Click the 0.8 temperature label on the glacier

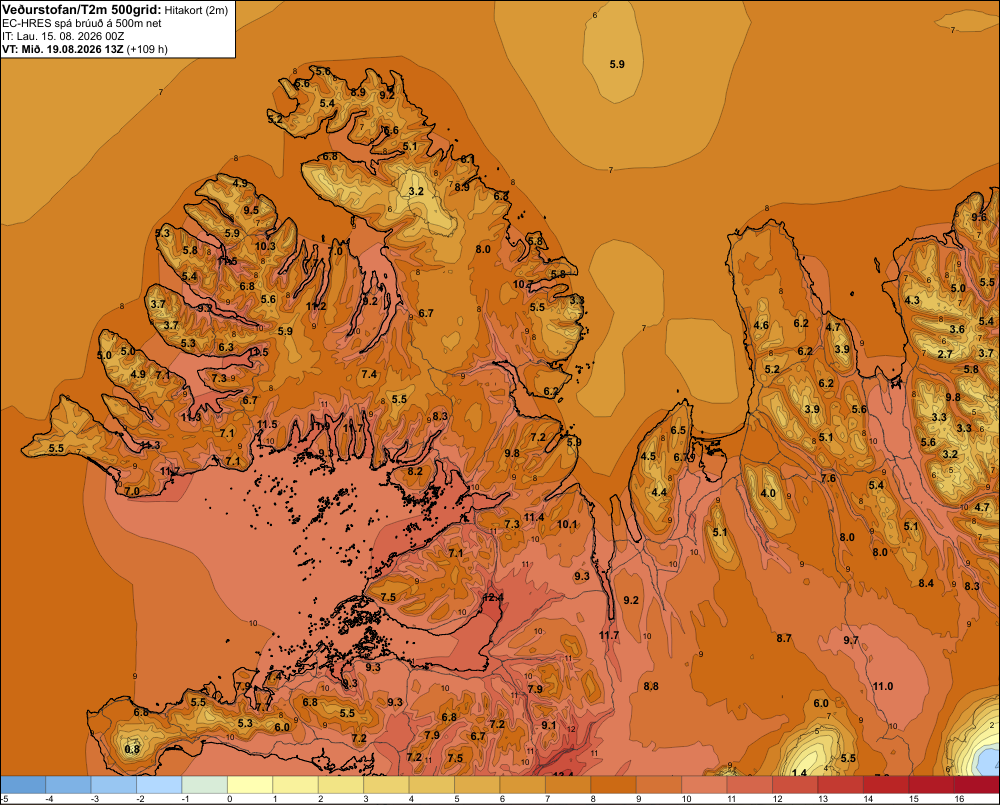[x=132, y=749]
